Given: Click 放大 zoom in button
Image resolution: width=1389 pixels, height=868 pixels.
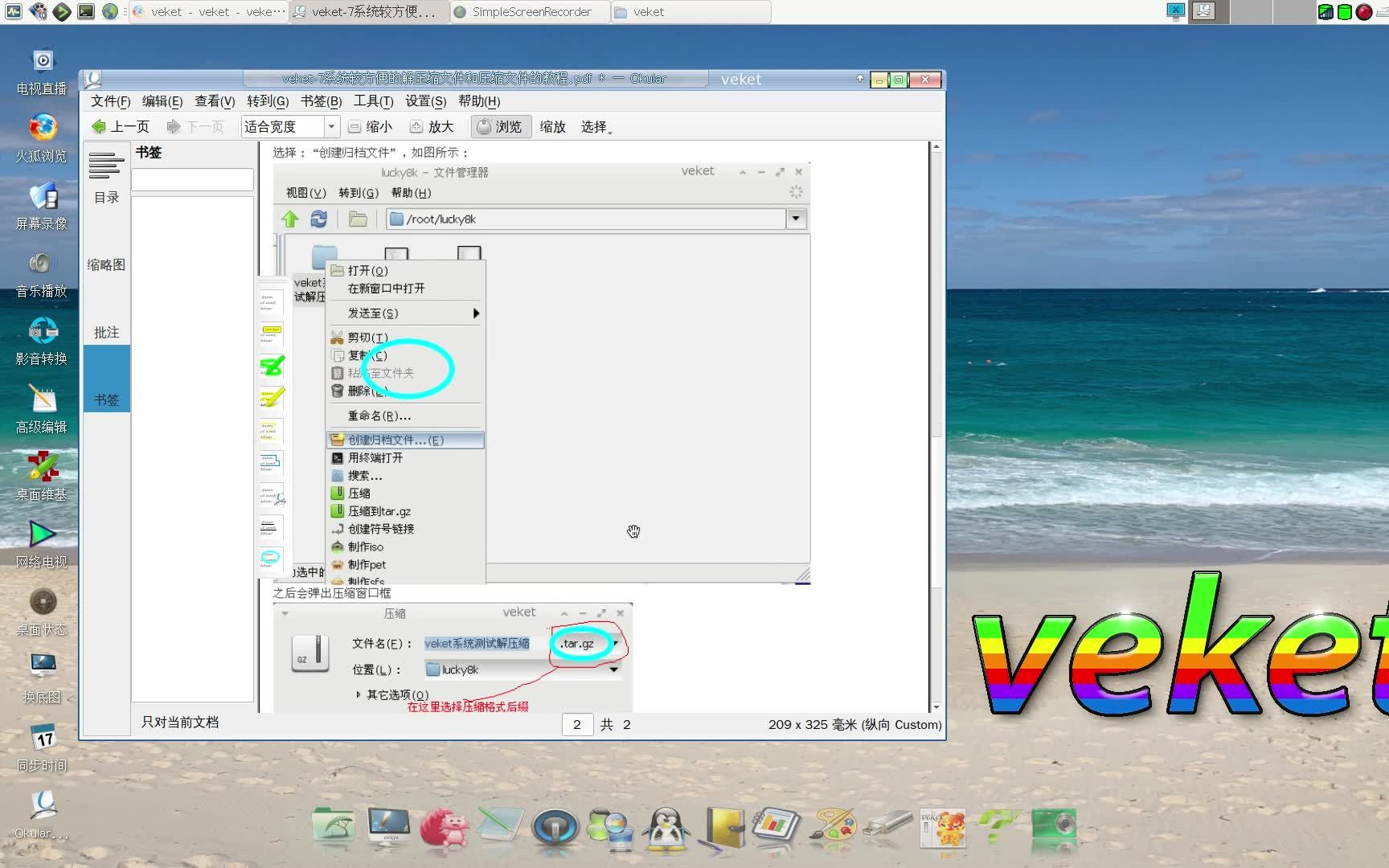Looking at the screenshot, I should 432,127.
